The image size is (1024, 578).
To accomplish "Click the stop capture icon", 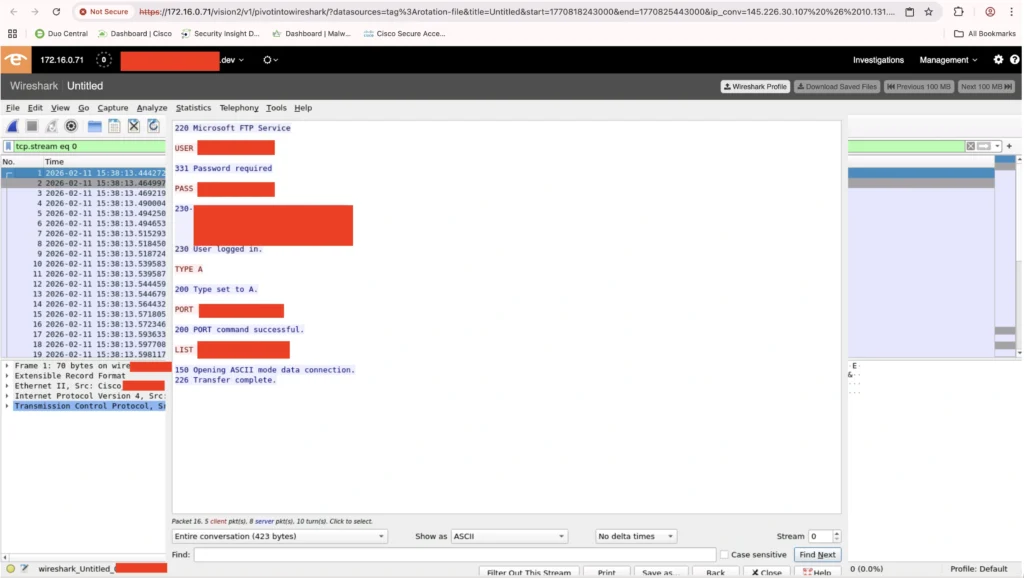I will click(x=33, y=125).
